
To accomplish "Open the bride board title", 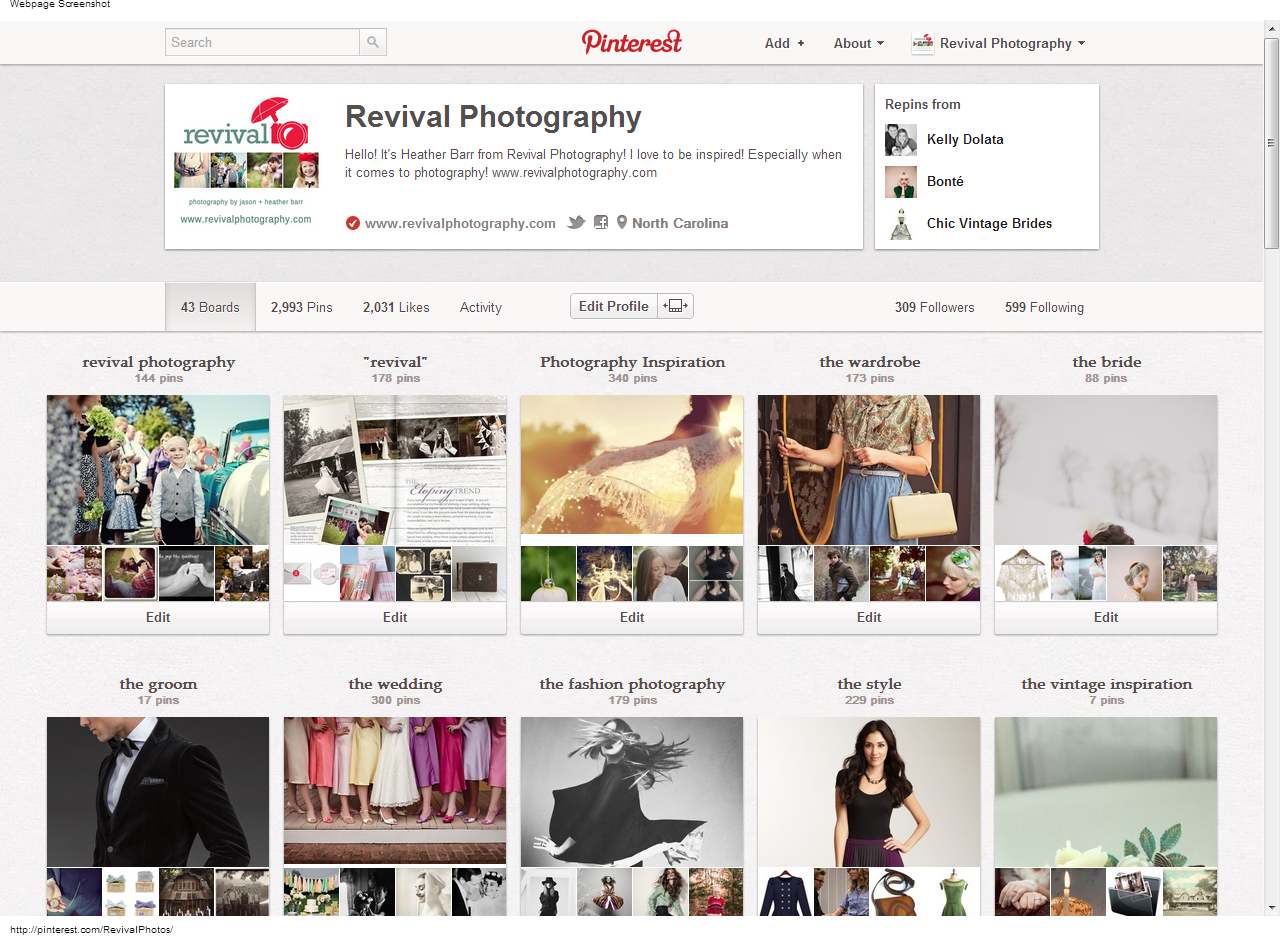I will [1106, 362].
